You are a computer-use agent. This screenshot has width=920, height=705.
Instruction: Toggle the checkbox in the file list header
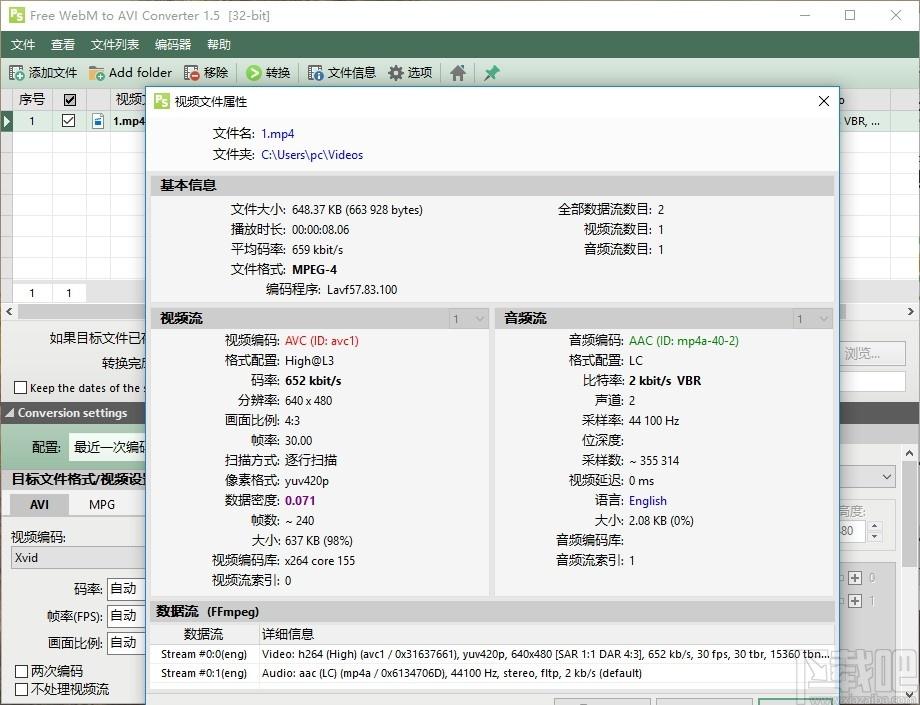(69, 100)
